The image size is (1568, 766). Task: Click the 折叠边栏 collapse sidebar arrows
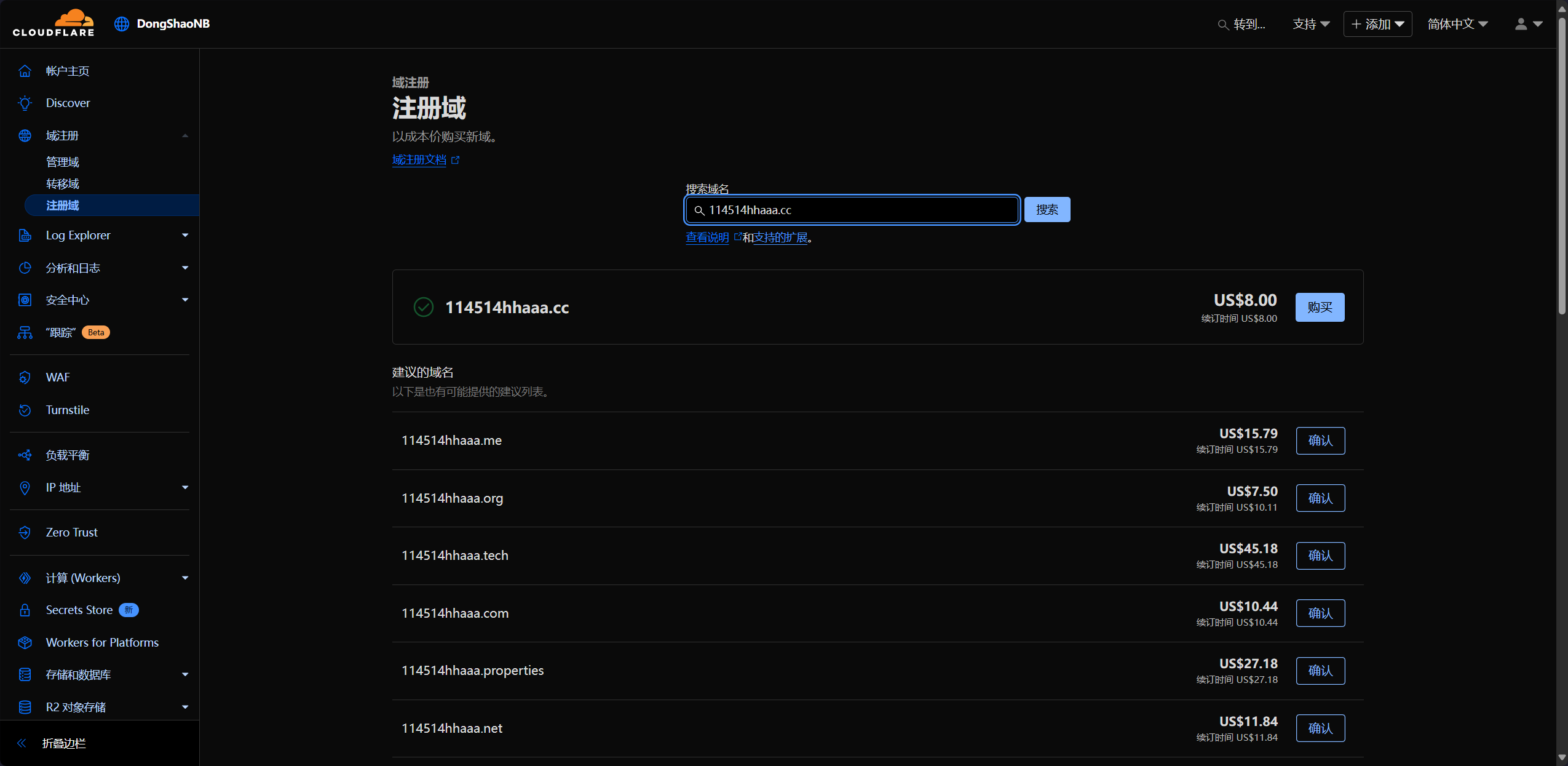pyautogui.click(x=22, y=743)
